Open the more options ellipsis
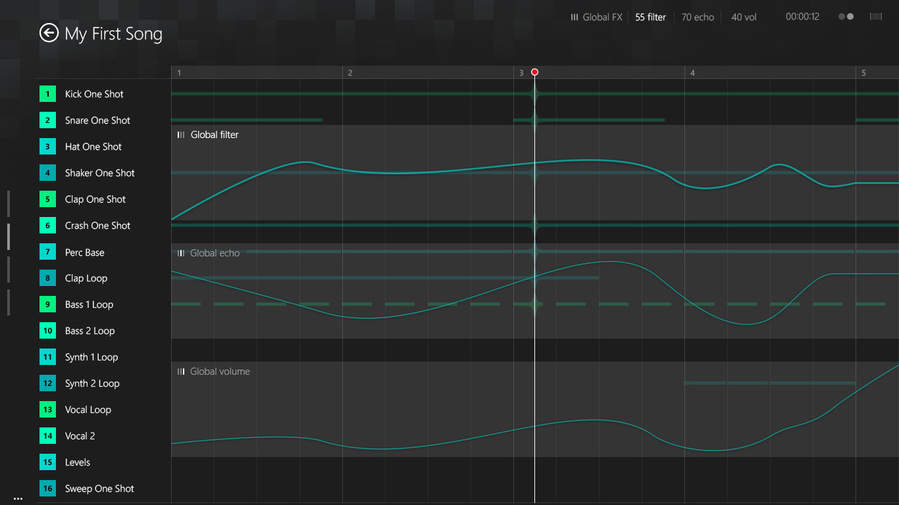Viewport: 899px width, 505px height. point(18,499)
